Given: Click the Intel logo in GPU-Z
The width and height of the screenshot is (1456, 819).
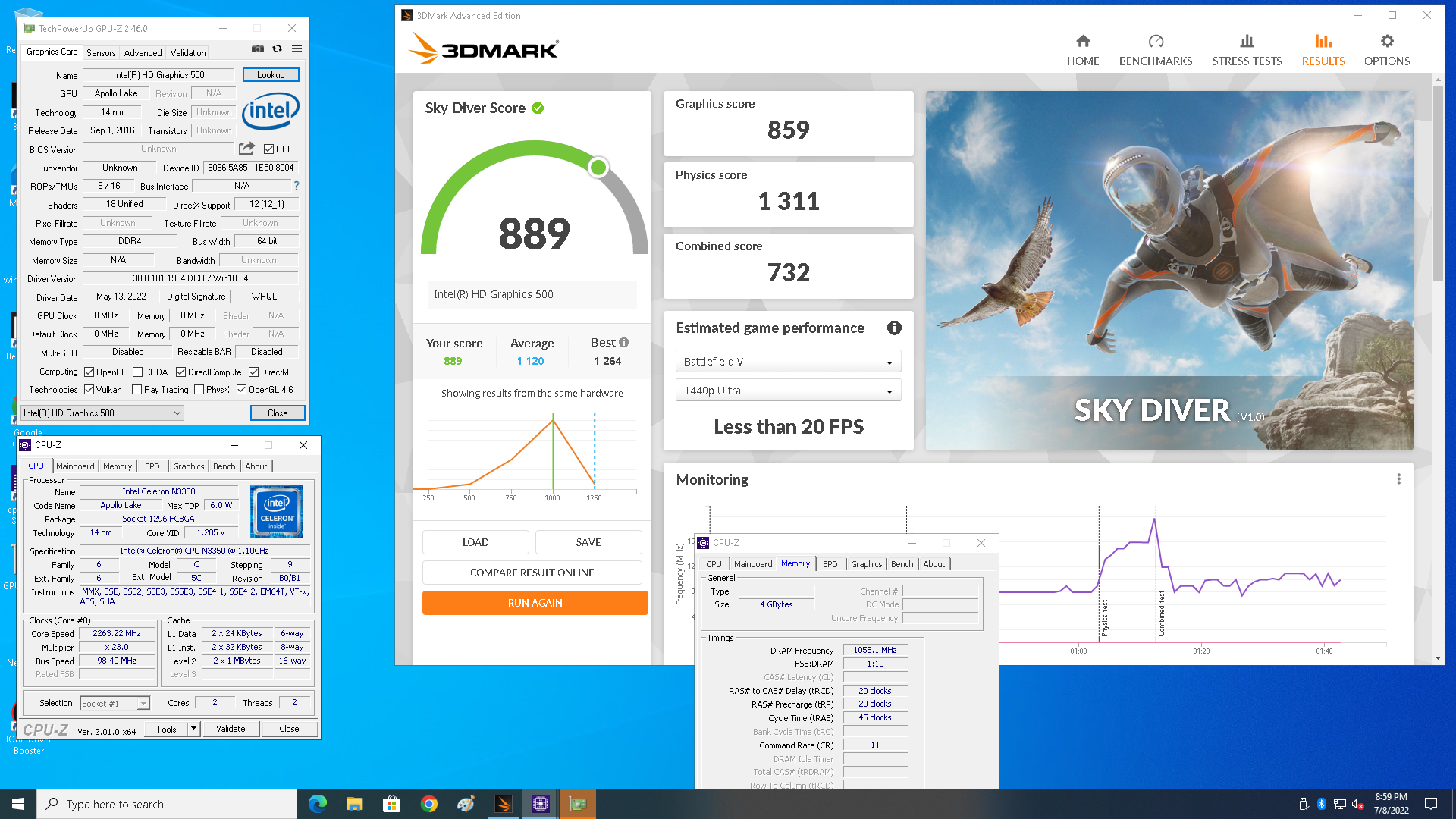Looking at the screenshot, I should coord(271,111).
